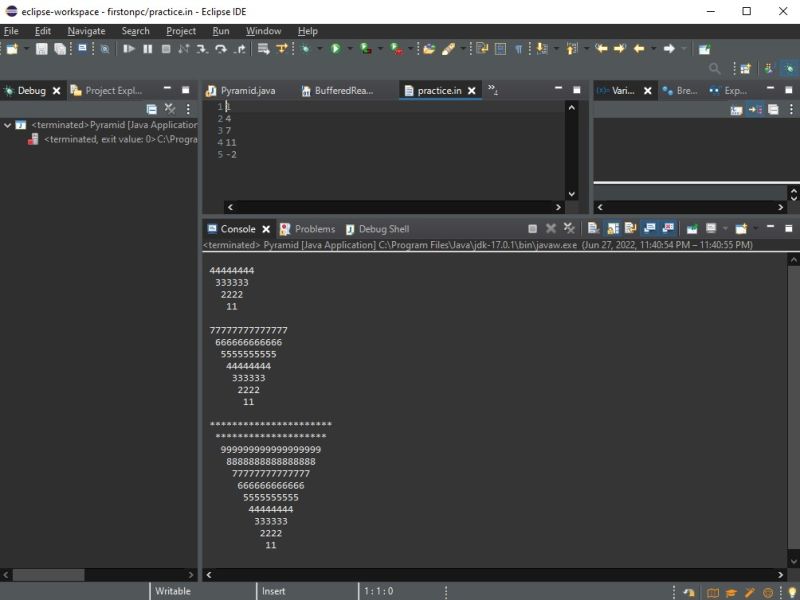Viewport: 800px width, 600px height.
Task: Click the Step Over icon
Action: [220, 48]
